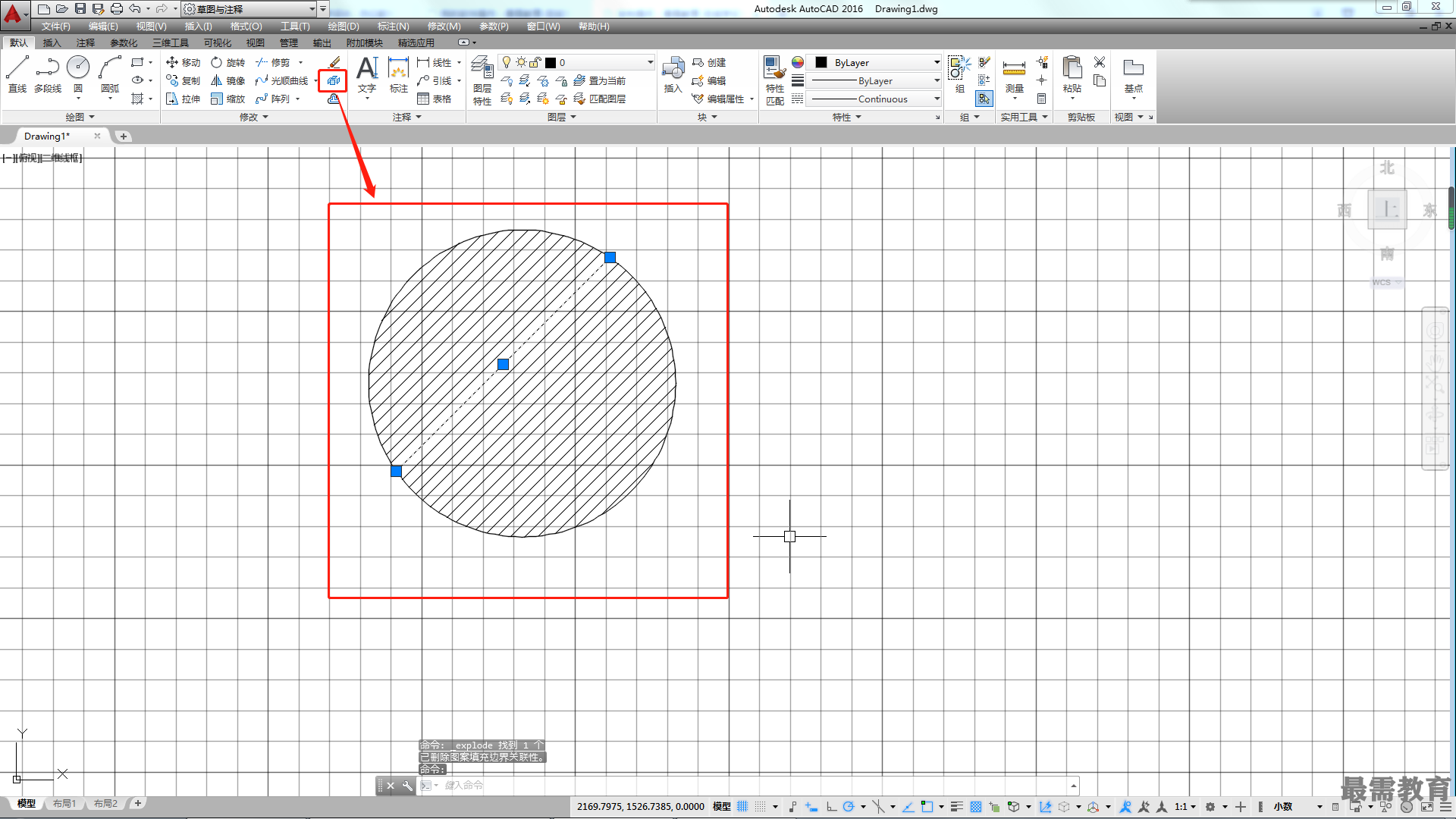Open the Continuous linetype dropdown

pyautogui.click(x=937, y=99)
